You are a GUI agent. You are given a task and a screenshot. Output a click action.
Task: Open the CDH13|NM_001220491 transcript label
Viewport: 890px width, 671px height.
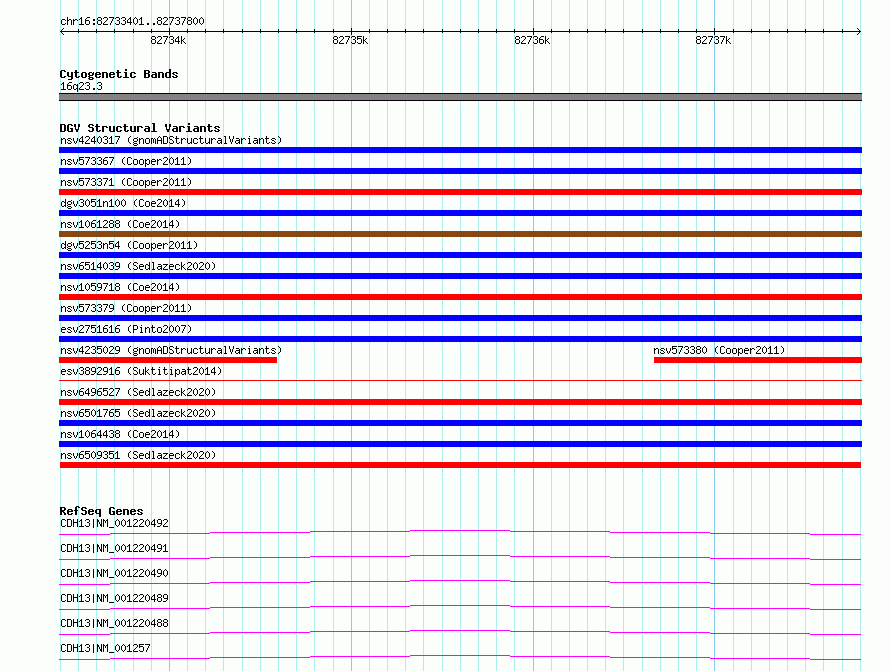point(114,548)
